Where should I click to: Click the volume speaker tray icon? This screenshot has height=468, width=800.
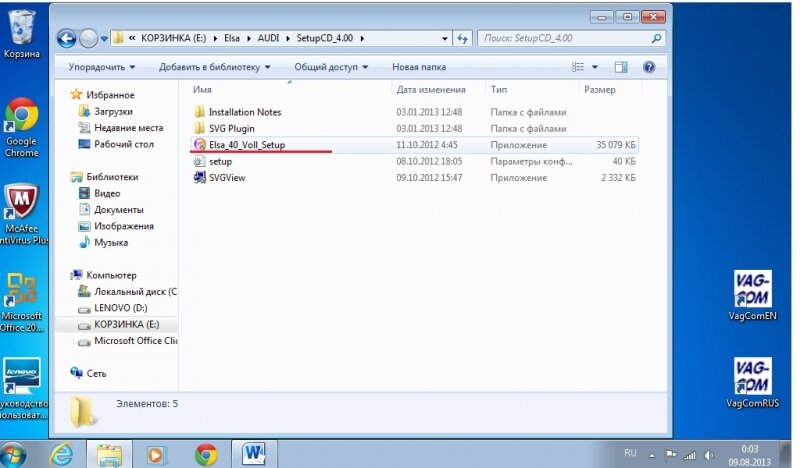coord(708,454)
